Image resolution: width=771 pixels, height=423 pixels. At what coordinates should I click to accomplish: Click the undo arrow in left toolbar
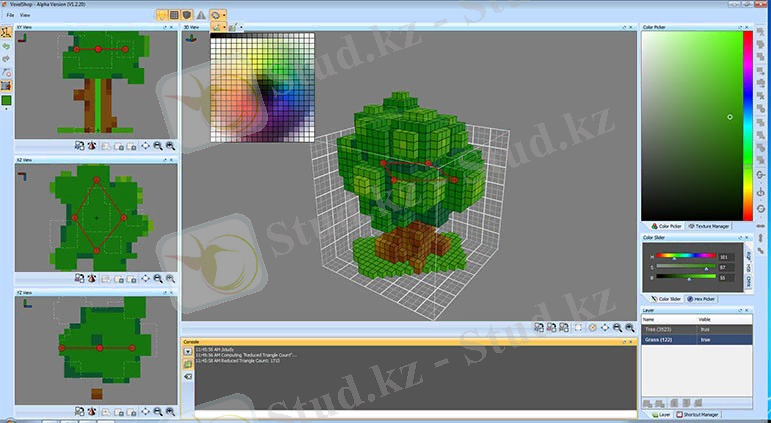(6, 46)
